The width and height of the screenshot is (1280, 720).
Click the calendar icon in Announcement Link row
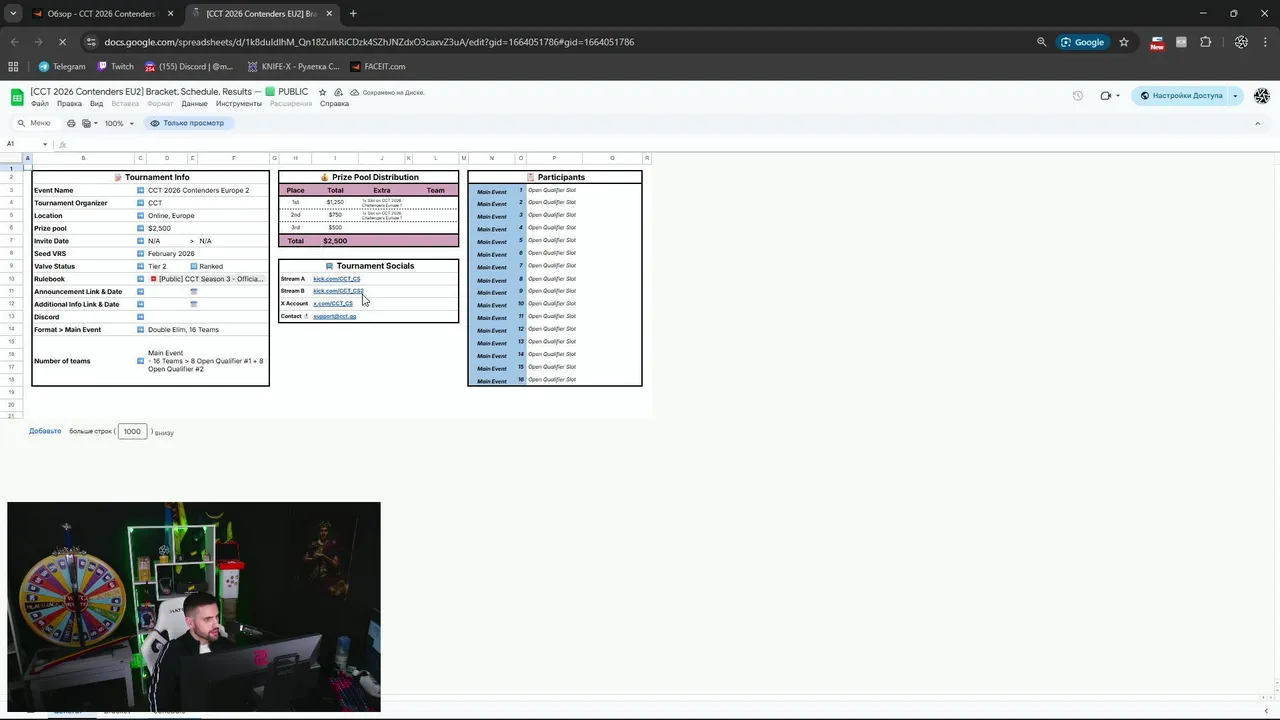pos(193,292)
